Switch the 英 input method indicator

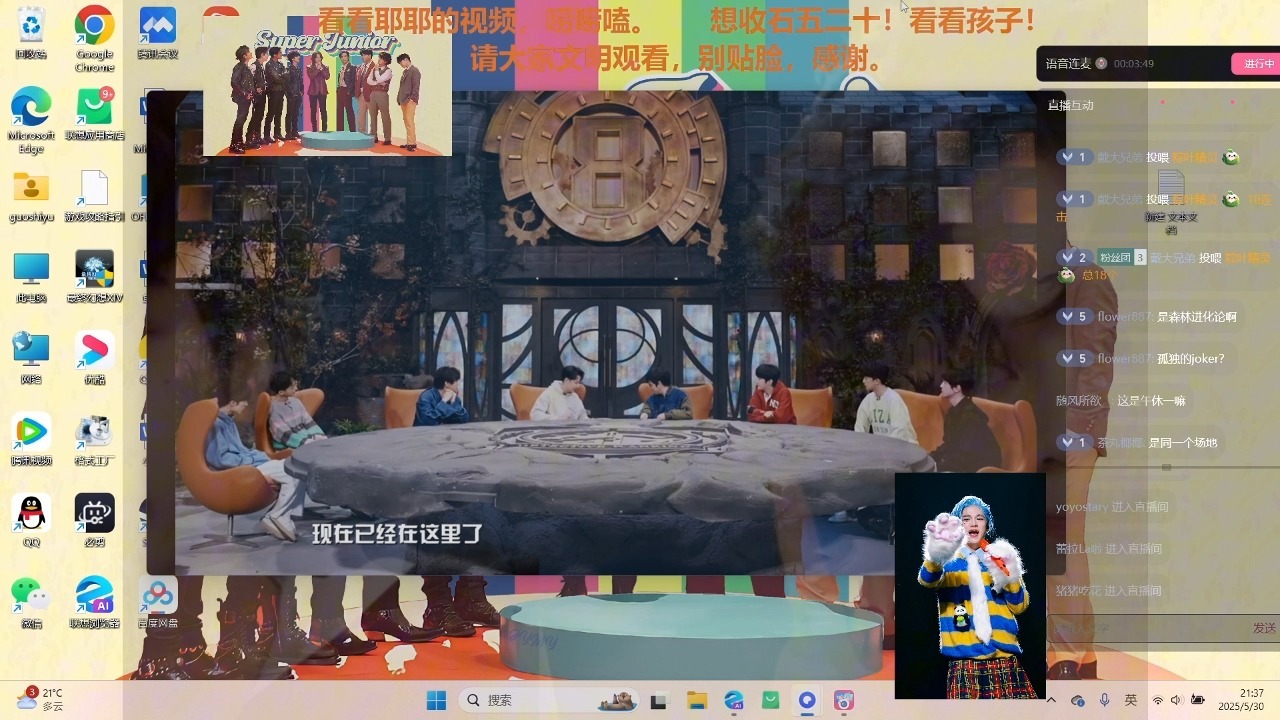(x=1131, y=700)
